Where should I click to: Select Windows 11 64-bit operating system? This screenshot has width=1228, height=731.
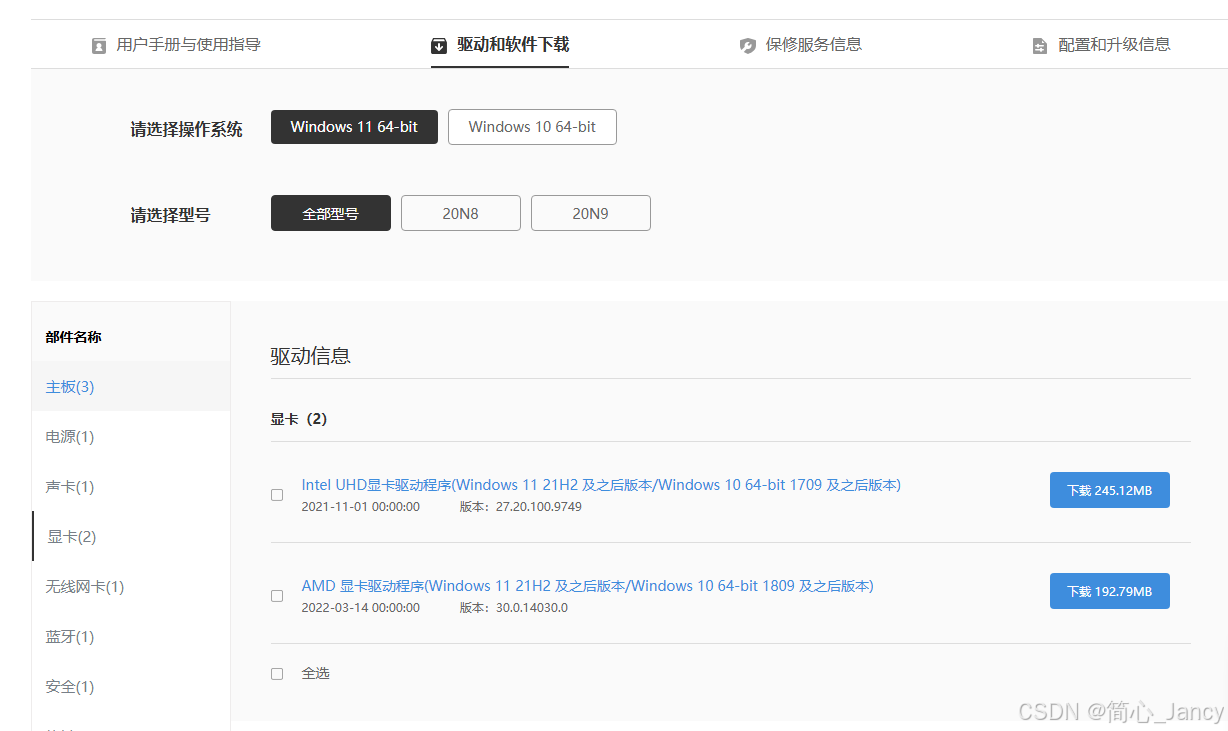tap(354, 127)
